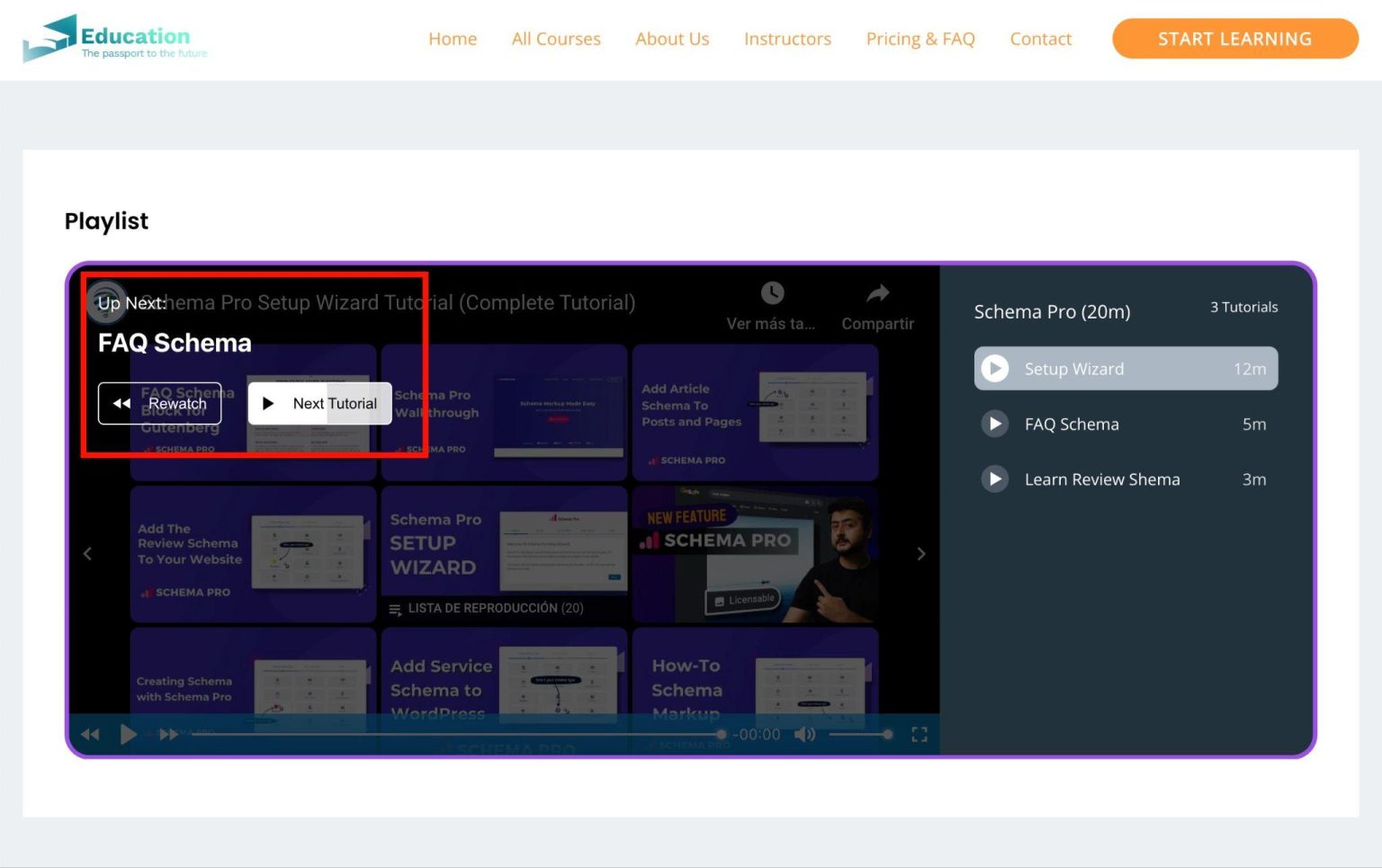Fast-forward the video using skip-forward icon
This screenshot has width=1382, height=868.
[x=167, y=734]
